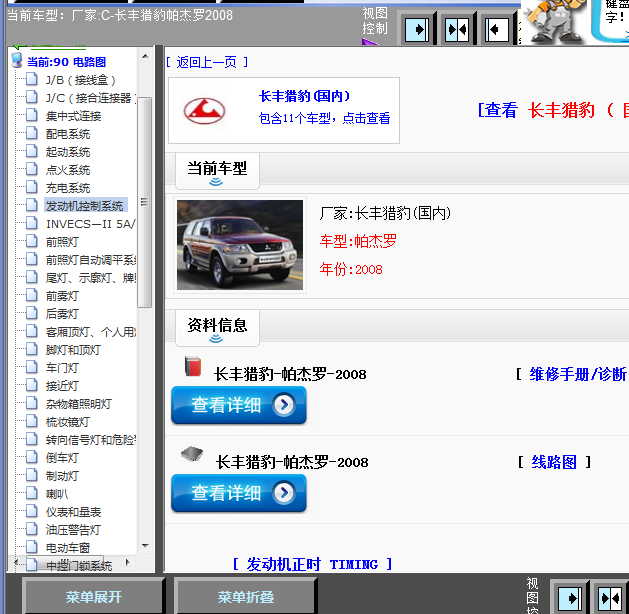629x614 pixels.
Task: Select 客厢顶灯、个人用灯 item
Action: click(x=91, y=332)
